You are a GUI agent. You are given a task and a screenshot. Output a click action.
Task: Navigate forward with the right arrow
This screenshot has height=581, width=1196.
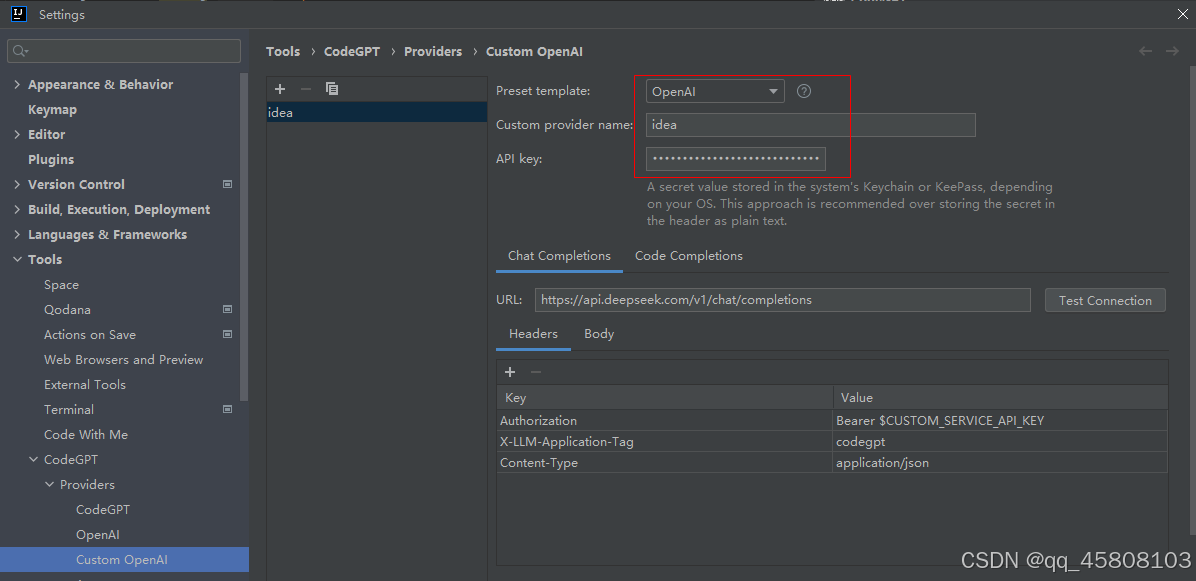coord(1172,51)
